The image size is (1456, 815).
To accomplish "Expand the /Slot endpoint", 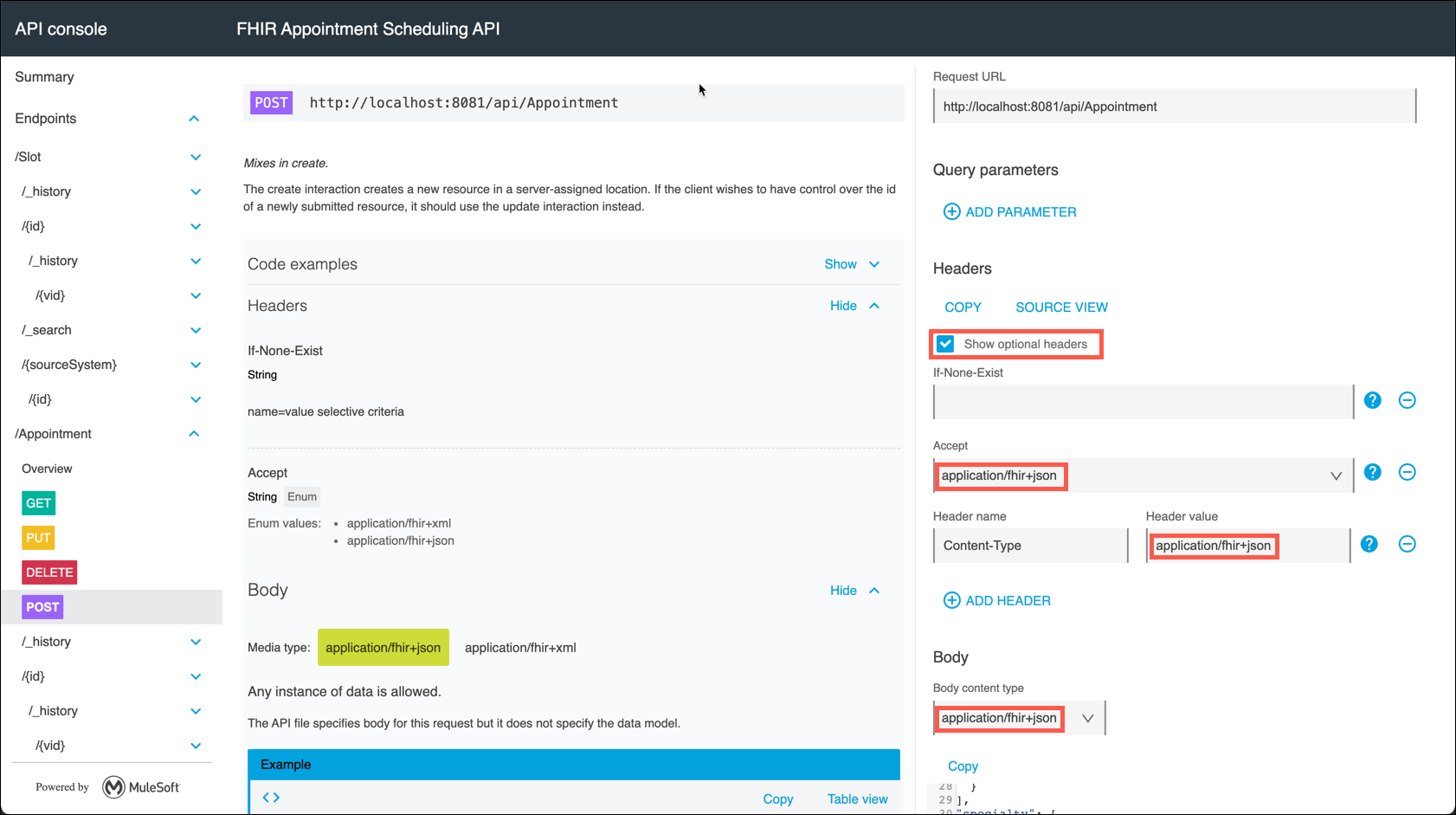I will pos(196,157).
